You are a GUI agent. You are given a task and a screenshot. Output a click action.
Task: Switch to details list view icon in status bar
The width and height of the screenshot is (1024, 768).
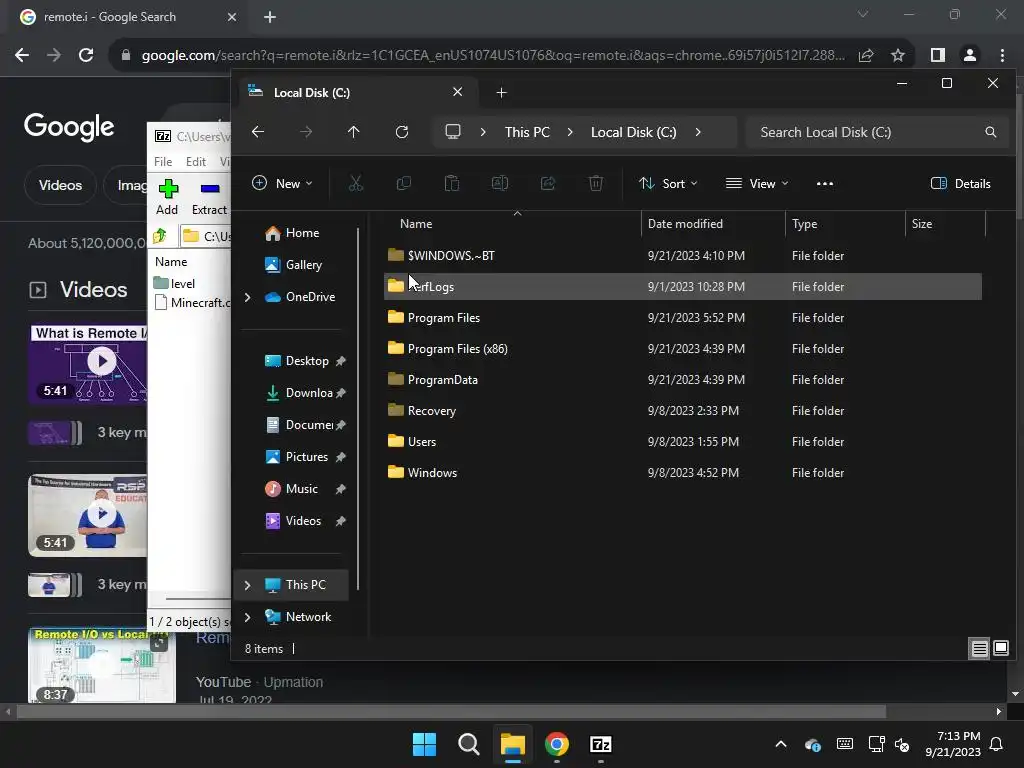click(x=980, y=648)
